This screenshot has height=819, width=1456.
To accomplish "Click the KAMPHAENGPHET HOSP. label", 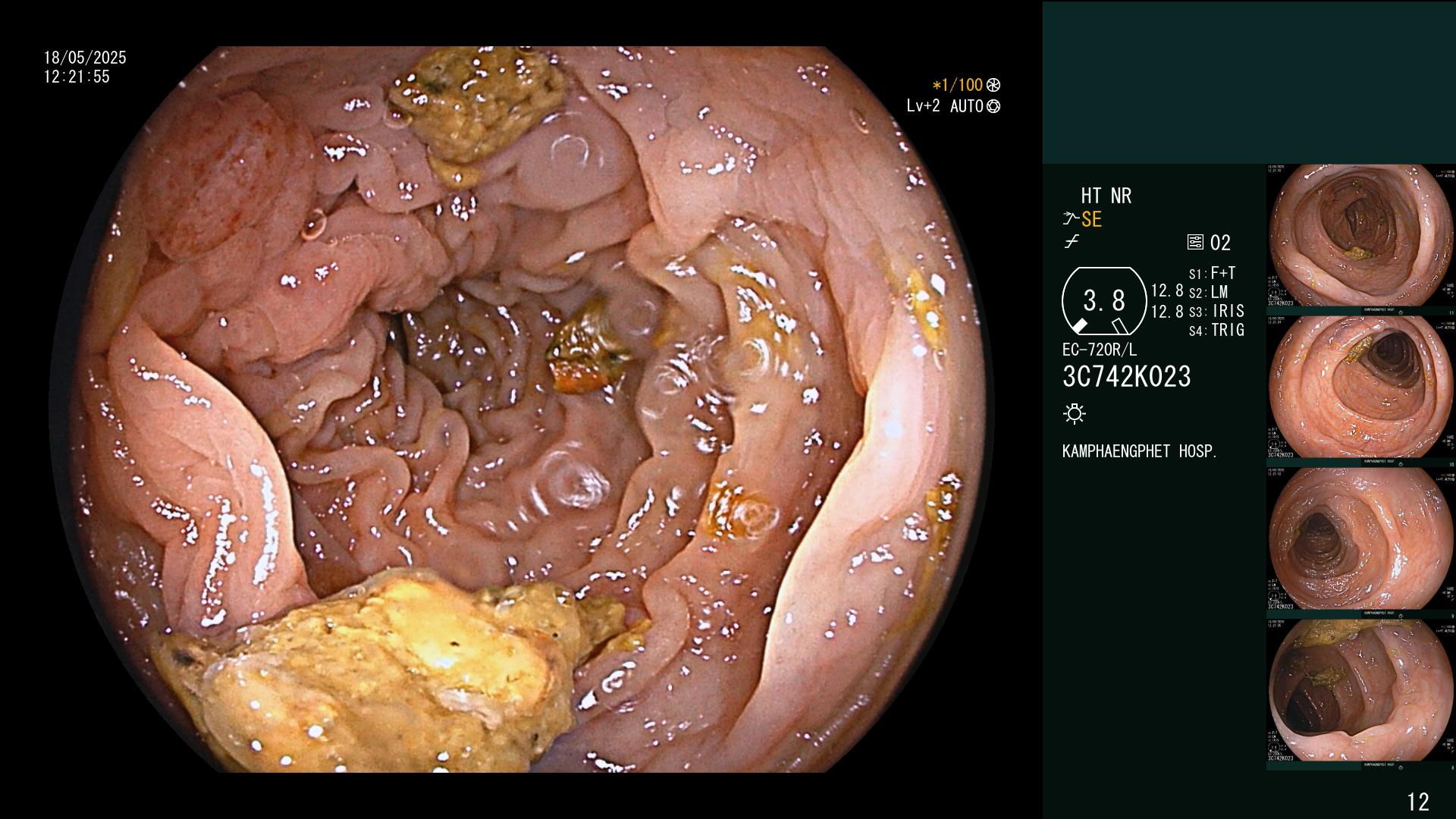I will coord(1140,451).
